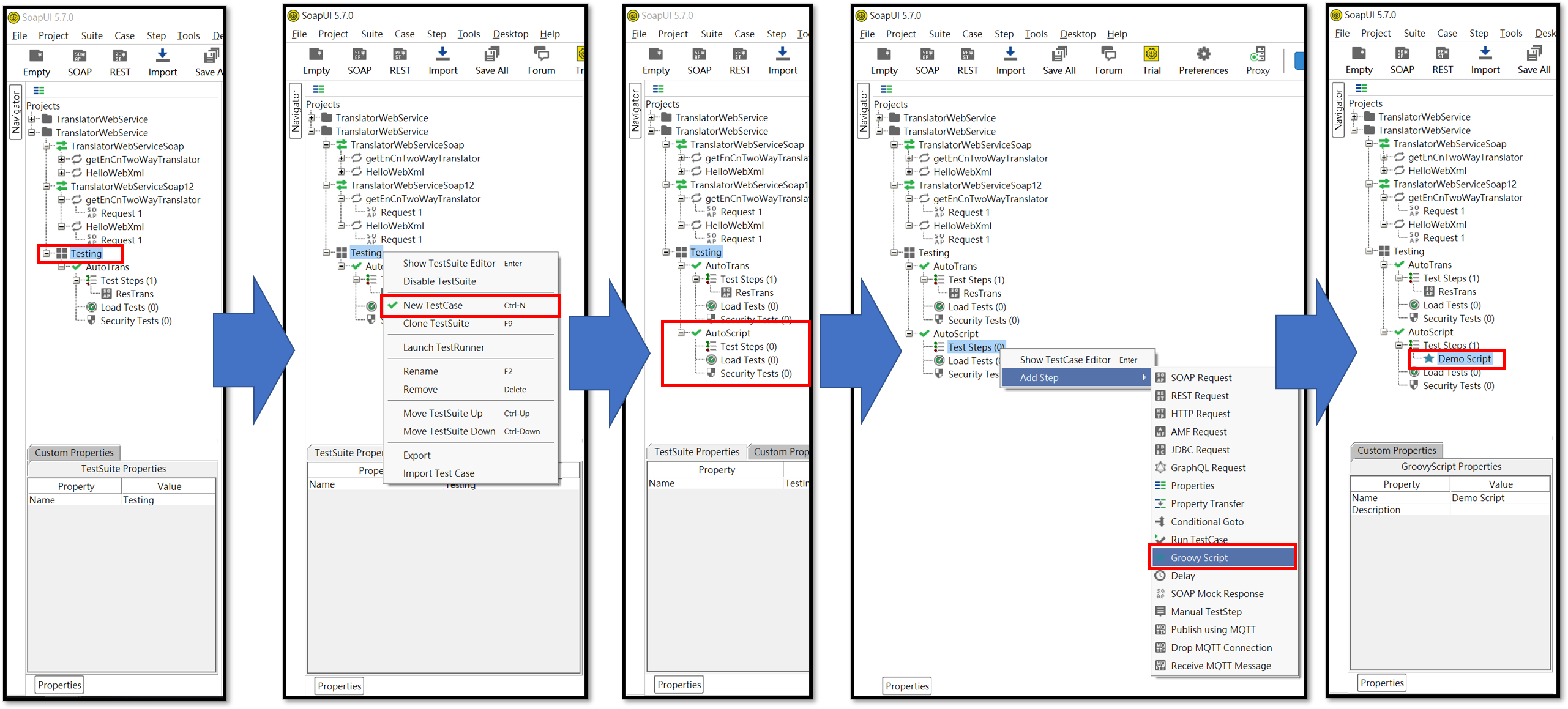Screen dimensions: 1568x709
Task: Choose Groovy Script from Add Step submenu
Action: pos(1198,558)
